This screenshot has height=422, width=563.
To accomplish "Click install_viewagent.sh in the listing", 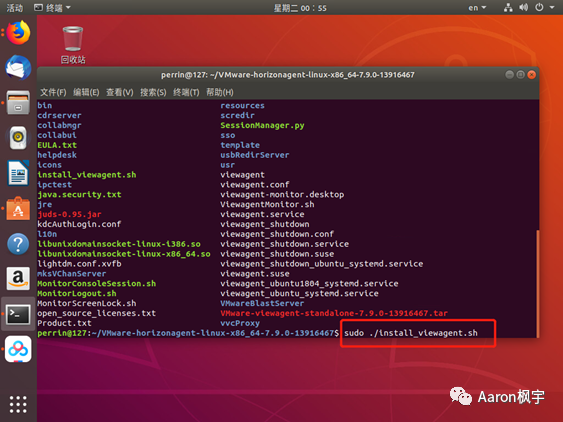I will [87, 175].
